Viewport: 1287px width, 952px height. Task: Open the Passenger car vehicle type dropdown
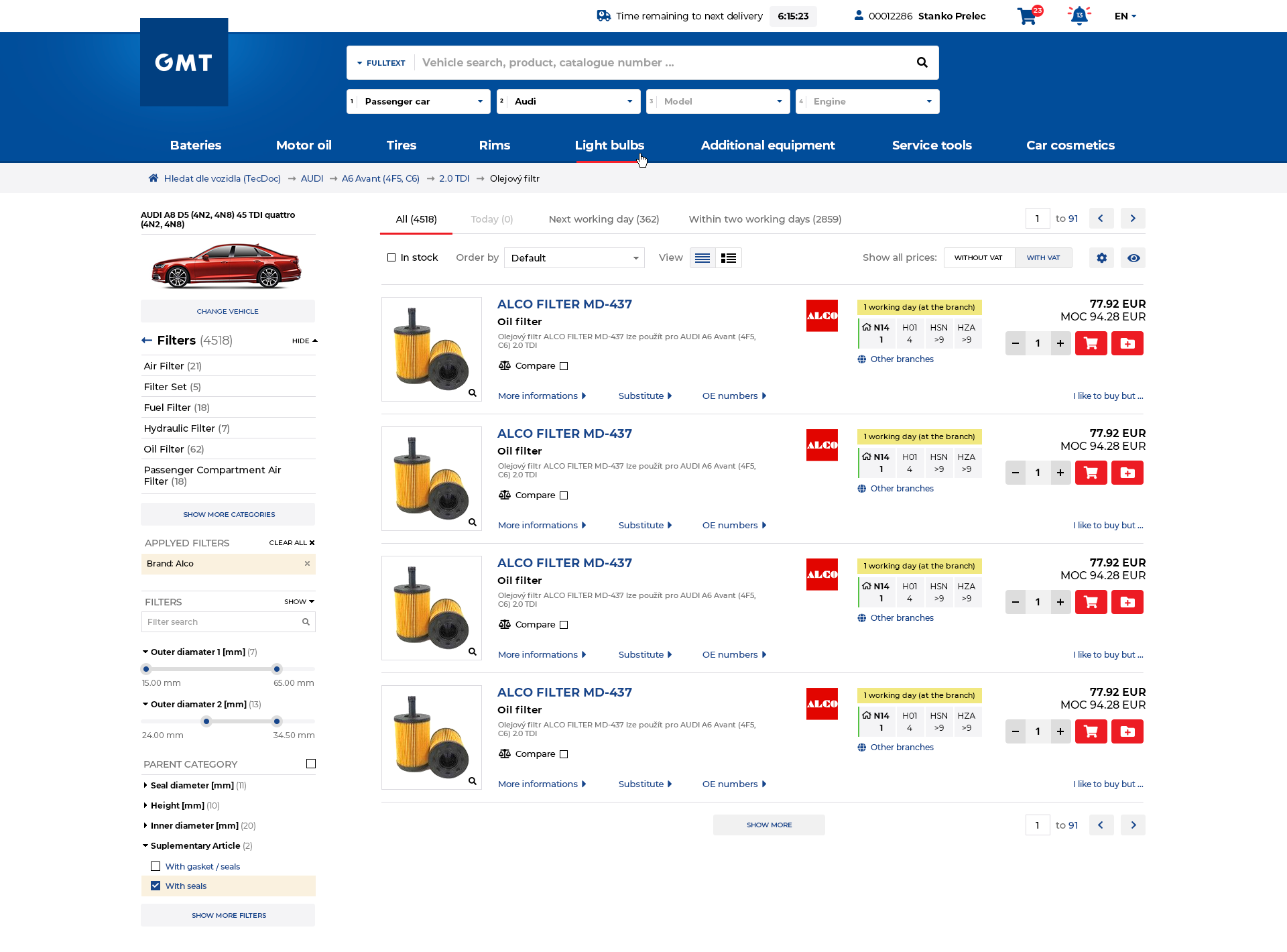418,102
